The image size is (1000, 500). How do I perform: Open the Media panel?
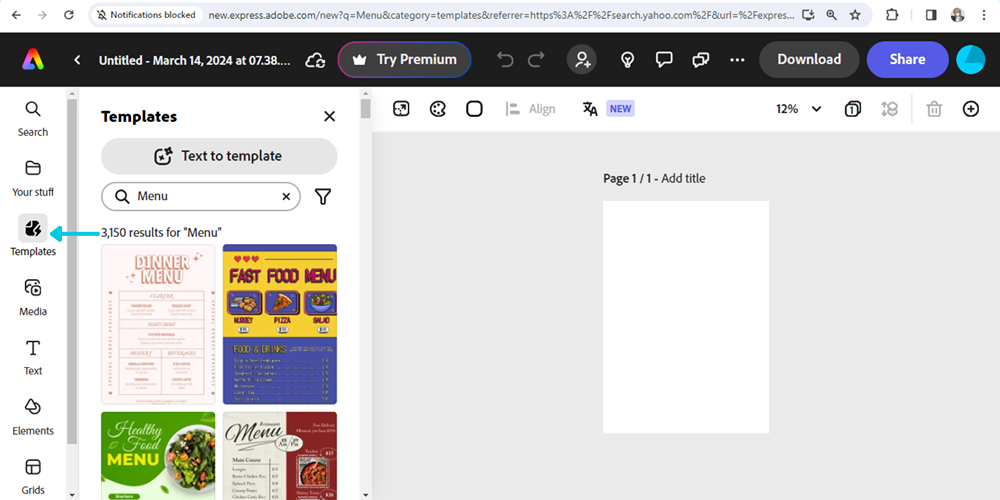tap(33, 297)
